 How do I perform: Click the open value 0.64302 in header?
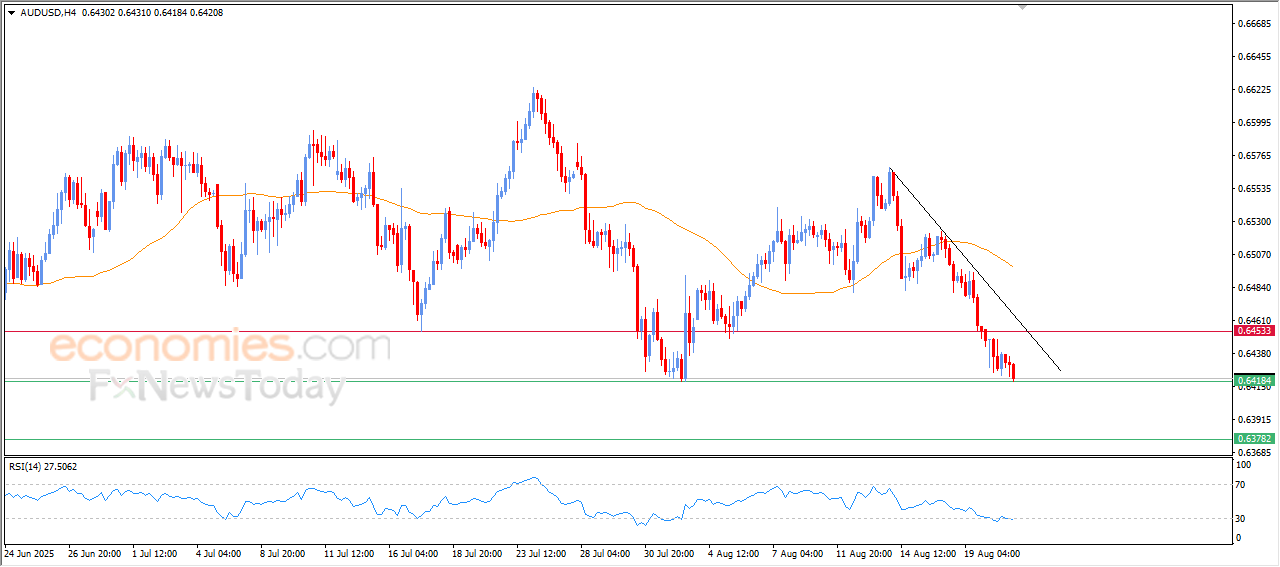(97, 13)
